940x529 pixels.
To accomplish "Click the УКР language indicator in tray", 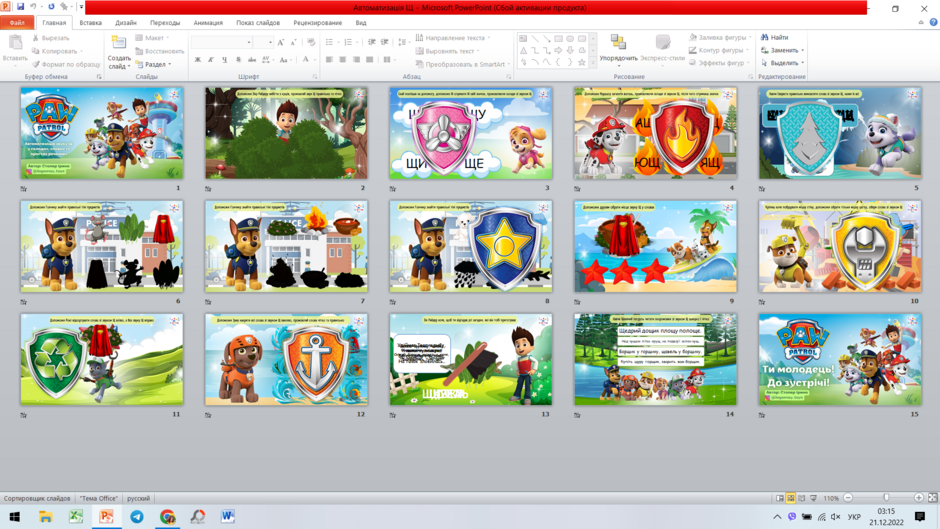I will tap(854, 516).
